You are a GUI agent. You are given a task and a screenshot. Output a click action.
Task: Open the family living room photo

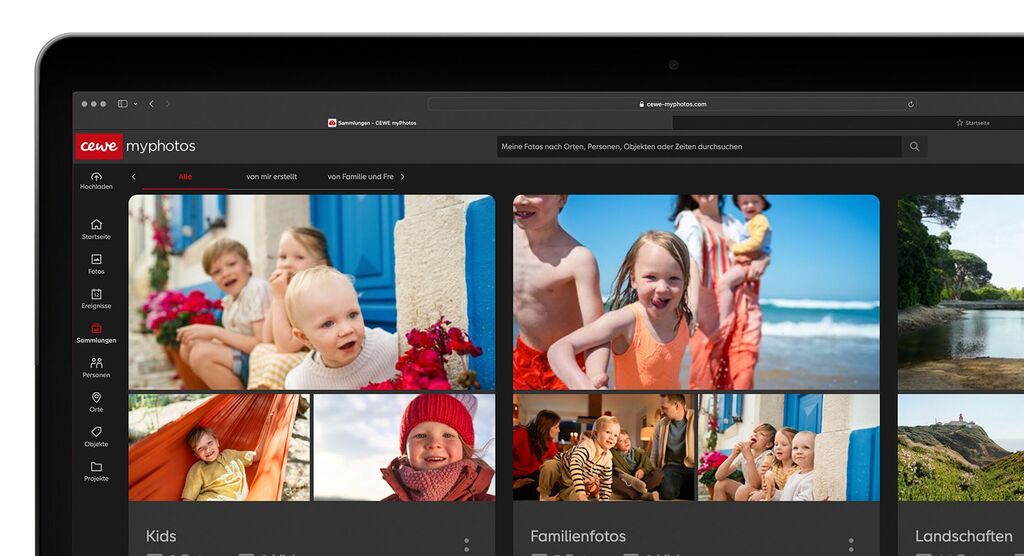[604, 448]
